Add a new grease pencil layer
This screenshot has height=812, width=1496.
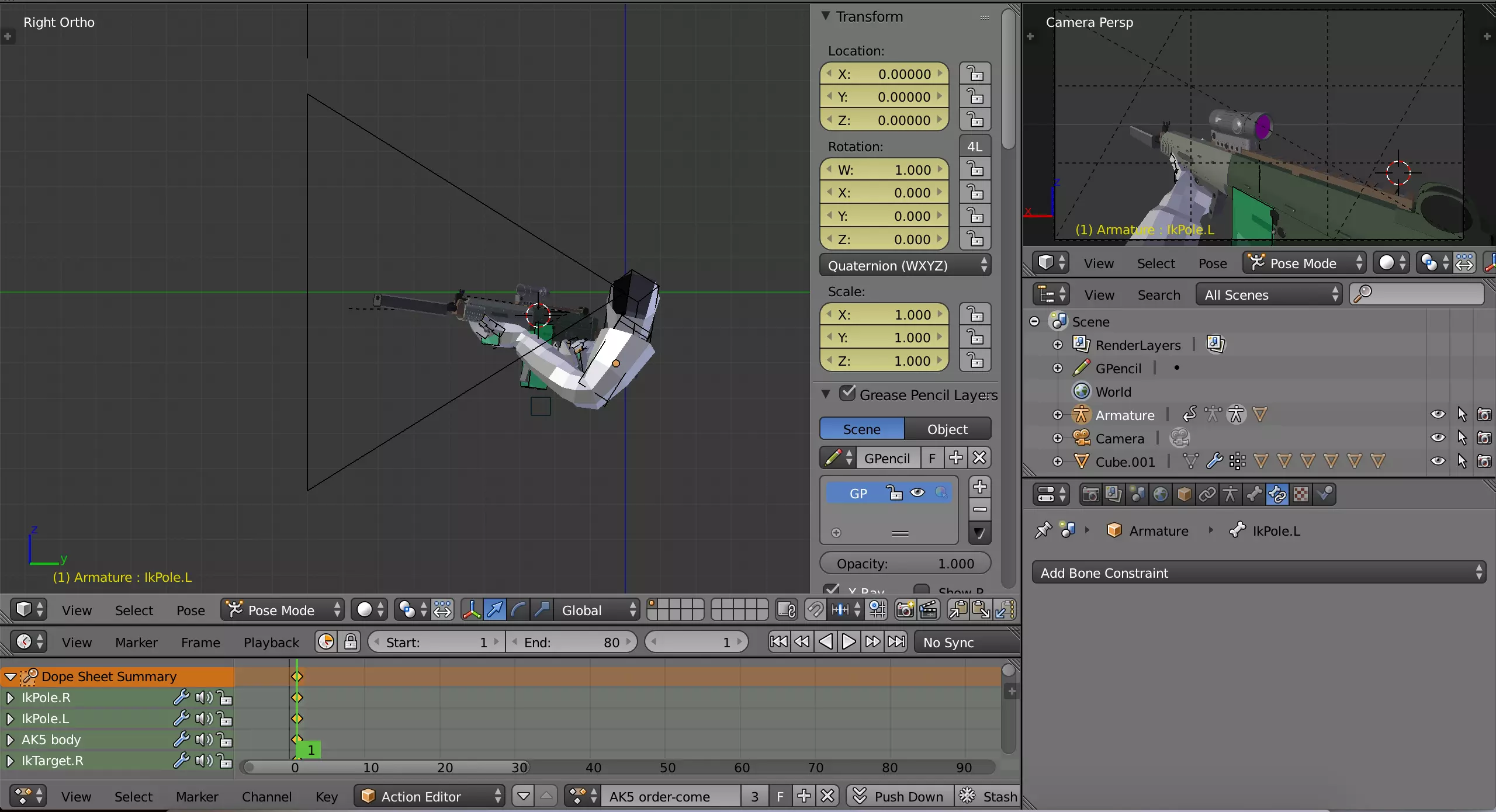980,487
